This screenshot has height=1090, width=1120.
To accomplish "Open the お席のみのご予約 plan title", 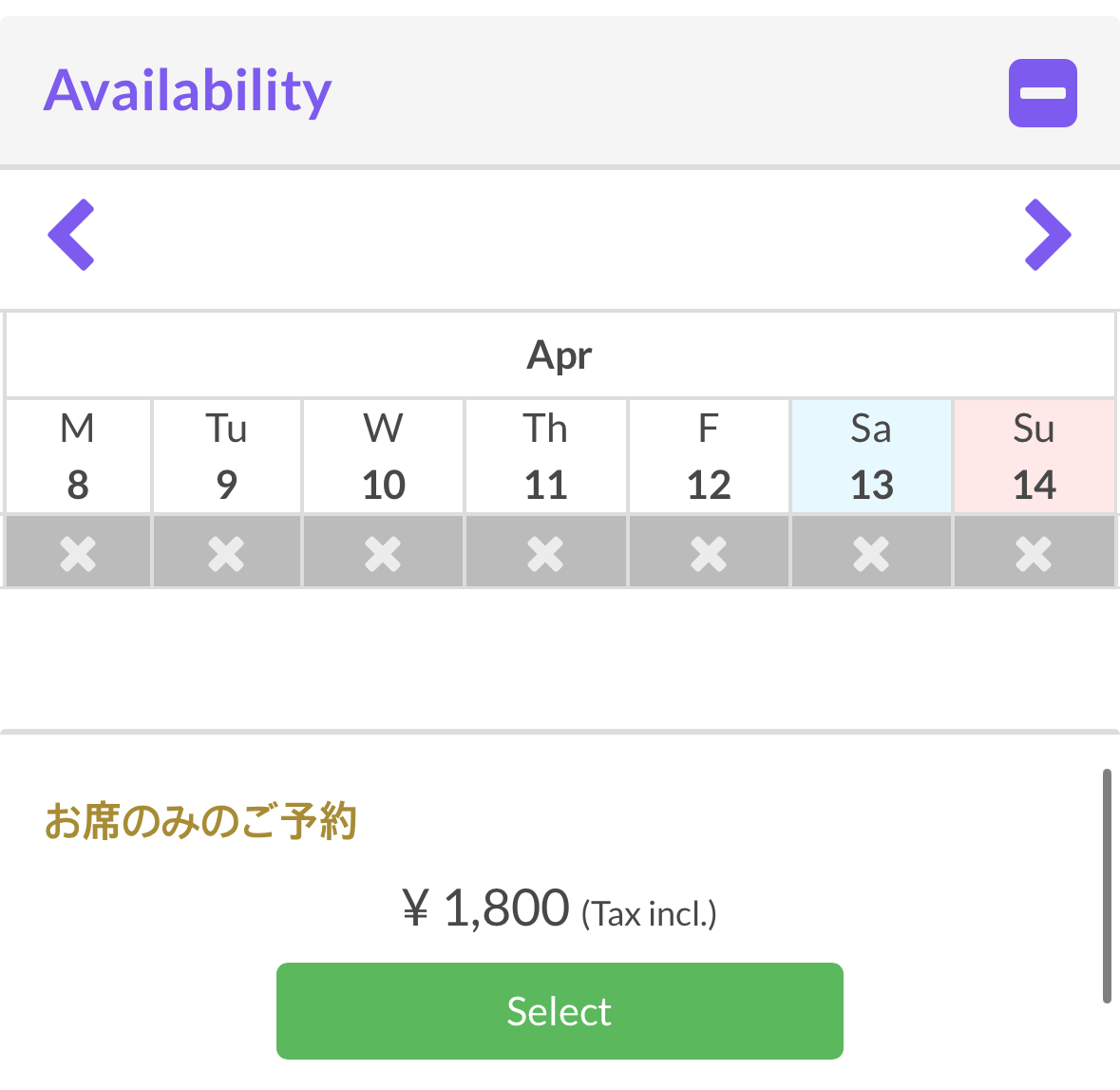I will [x=200, y=820].
